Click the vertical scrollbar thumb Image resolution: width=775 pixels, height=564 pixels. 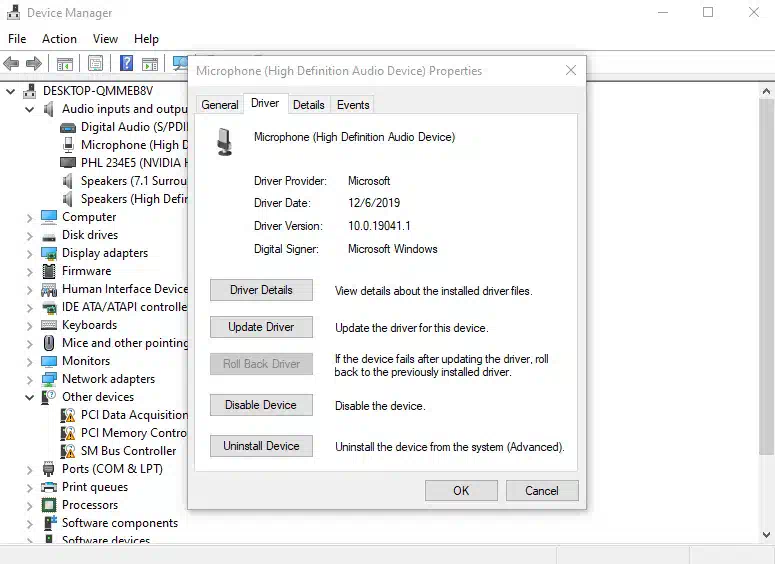766,277
